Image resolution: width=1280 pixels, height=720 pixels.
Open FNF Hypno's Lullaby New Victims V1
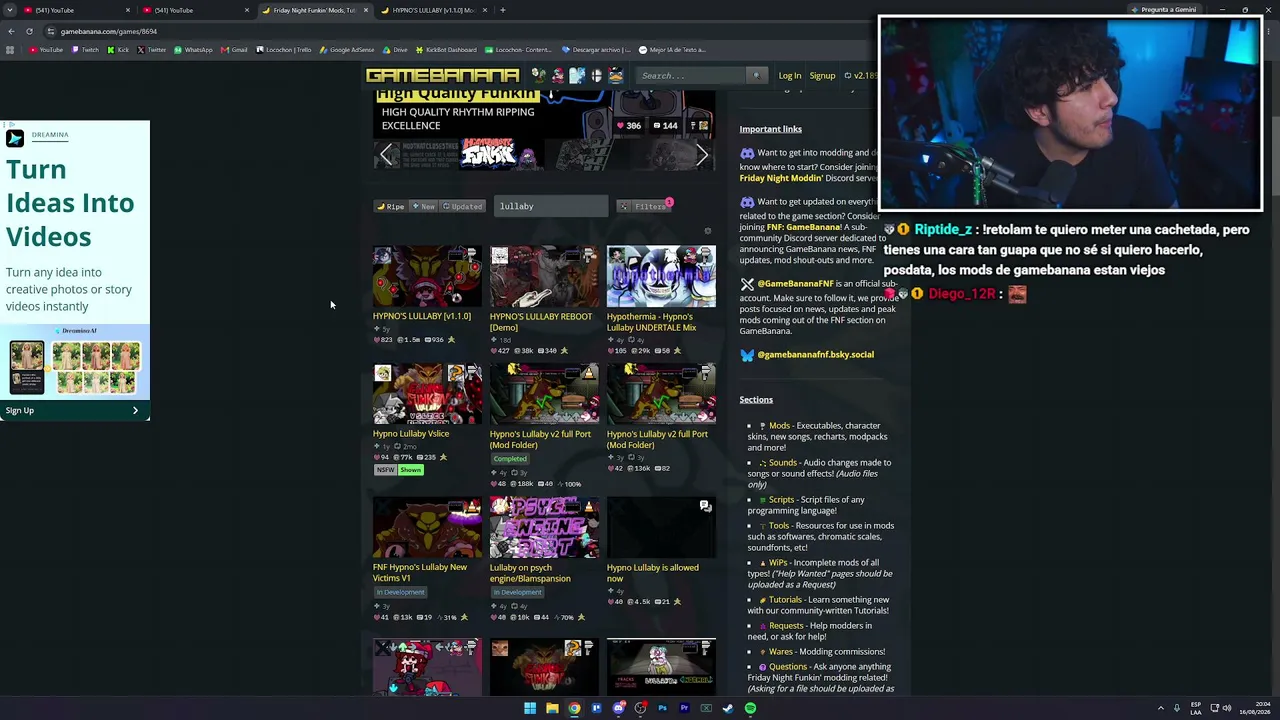(x=427, y=527)
